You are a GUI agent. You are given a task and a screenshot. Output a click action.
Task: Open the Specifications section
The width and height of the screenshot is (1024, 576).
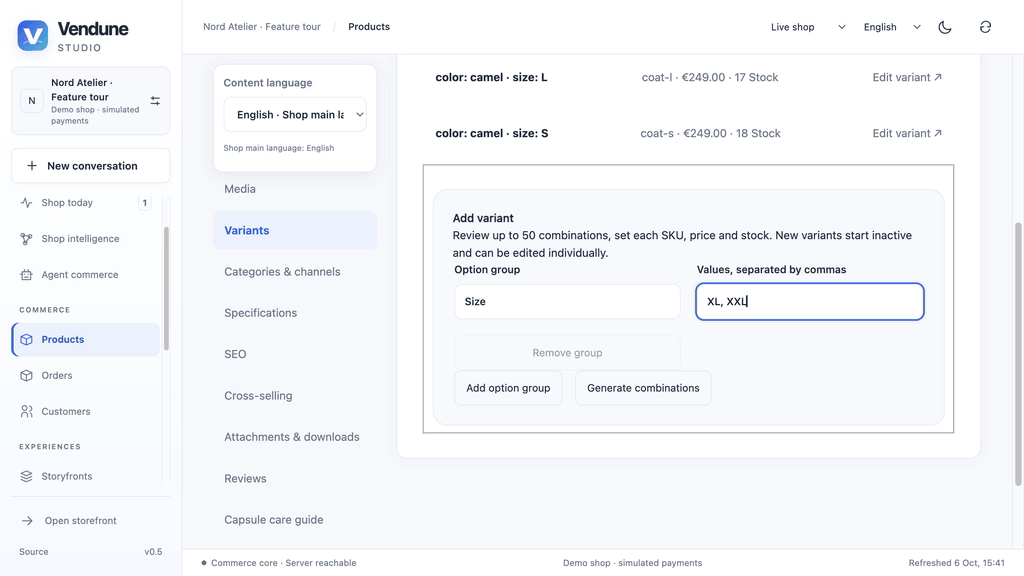pos(295,313)
